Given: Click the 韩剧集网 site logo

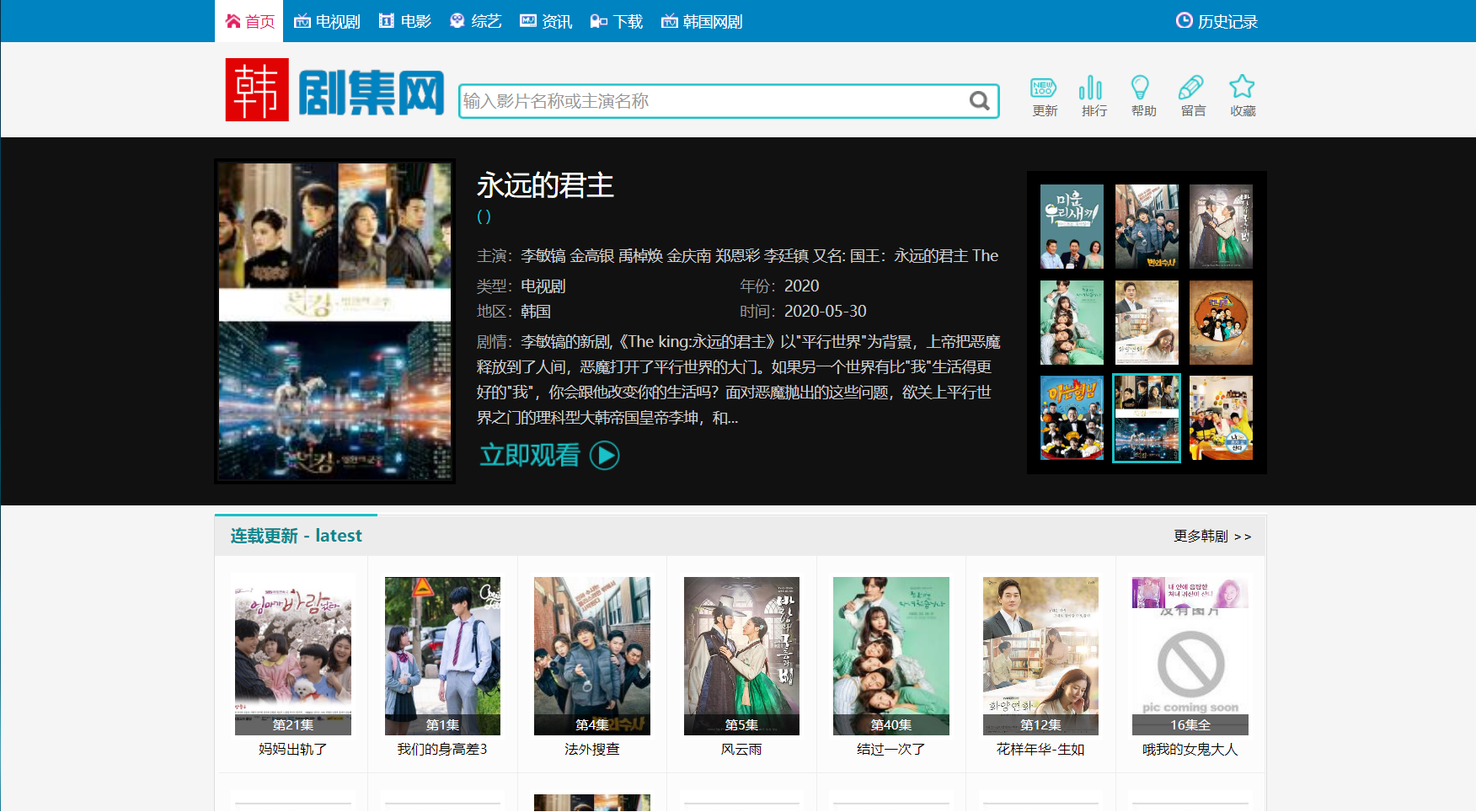Looking at the screenshot, I should 335,90.
